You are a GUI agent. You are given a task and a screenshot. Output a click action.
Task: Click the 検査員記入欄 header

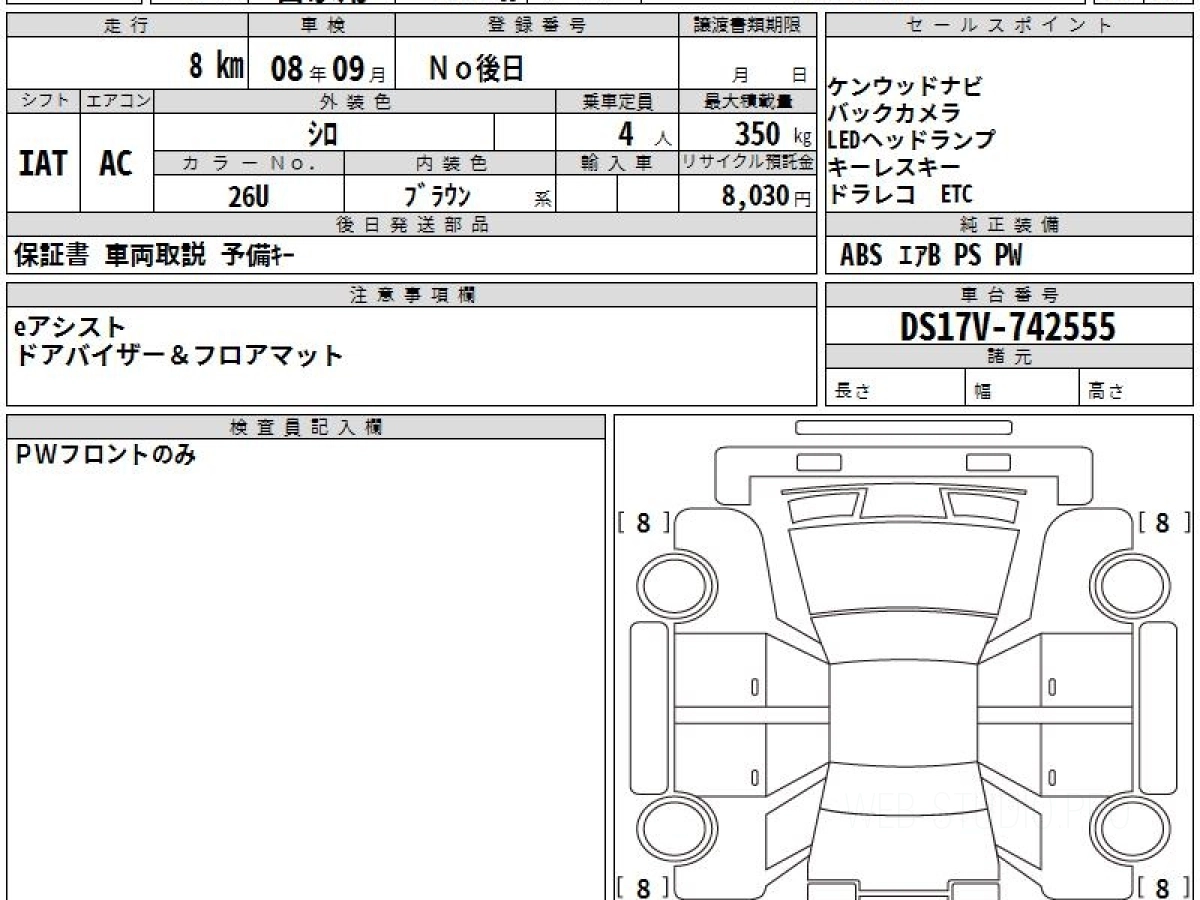coord(306,427)
